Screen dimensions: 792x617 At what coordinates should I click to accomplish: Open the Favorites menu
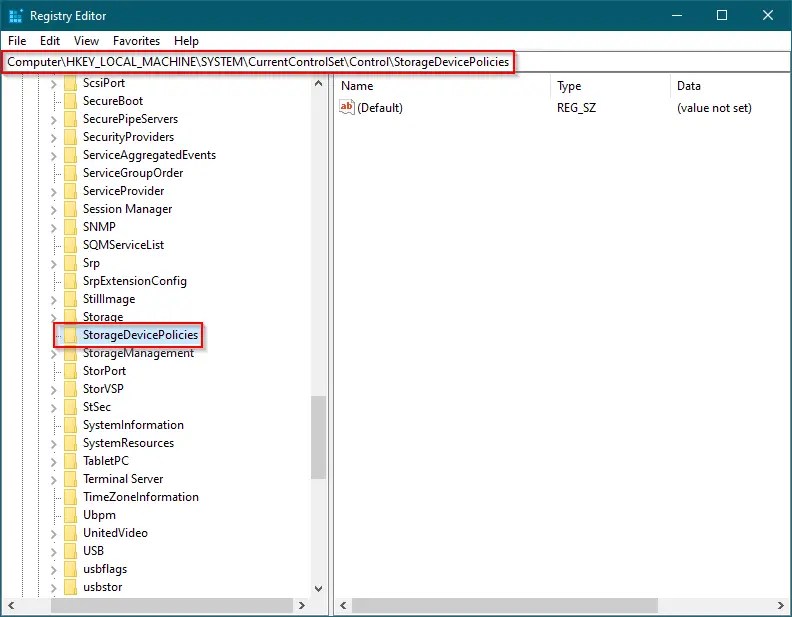click(x=136, y=41)
